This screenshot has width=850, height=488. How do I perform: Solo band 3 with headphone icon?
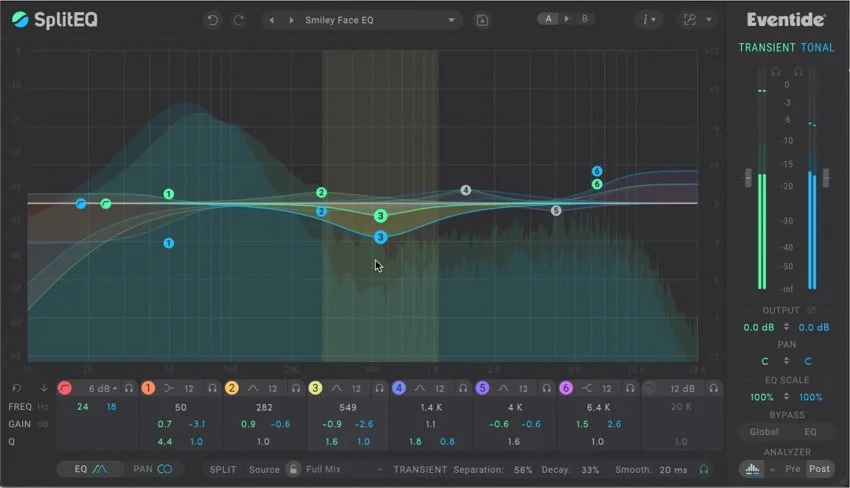[x=379, y=388]
